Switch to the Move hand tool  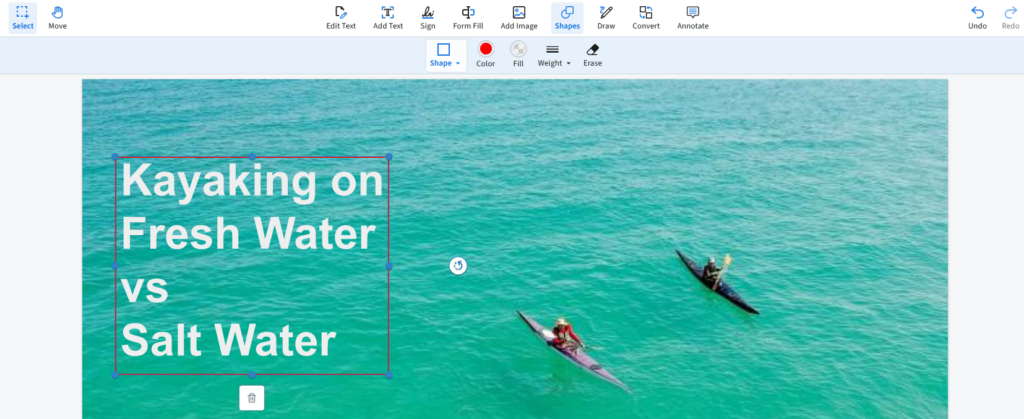click(x=57, y=17)
